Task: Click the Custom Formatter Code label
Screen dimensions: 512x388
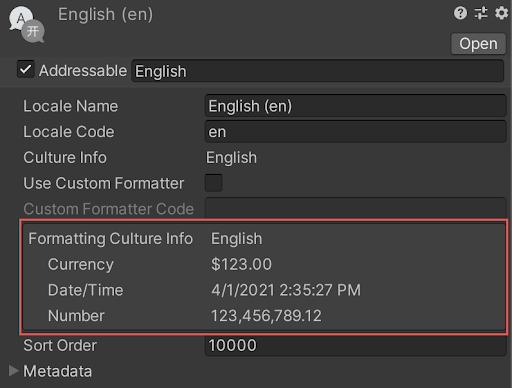Action: pyautogui.click(x=108, y=209)
